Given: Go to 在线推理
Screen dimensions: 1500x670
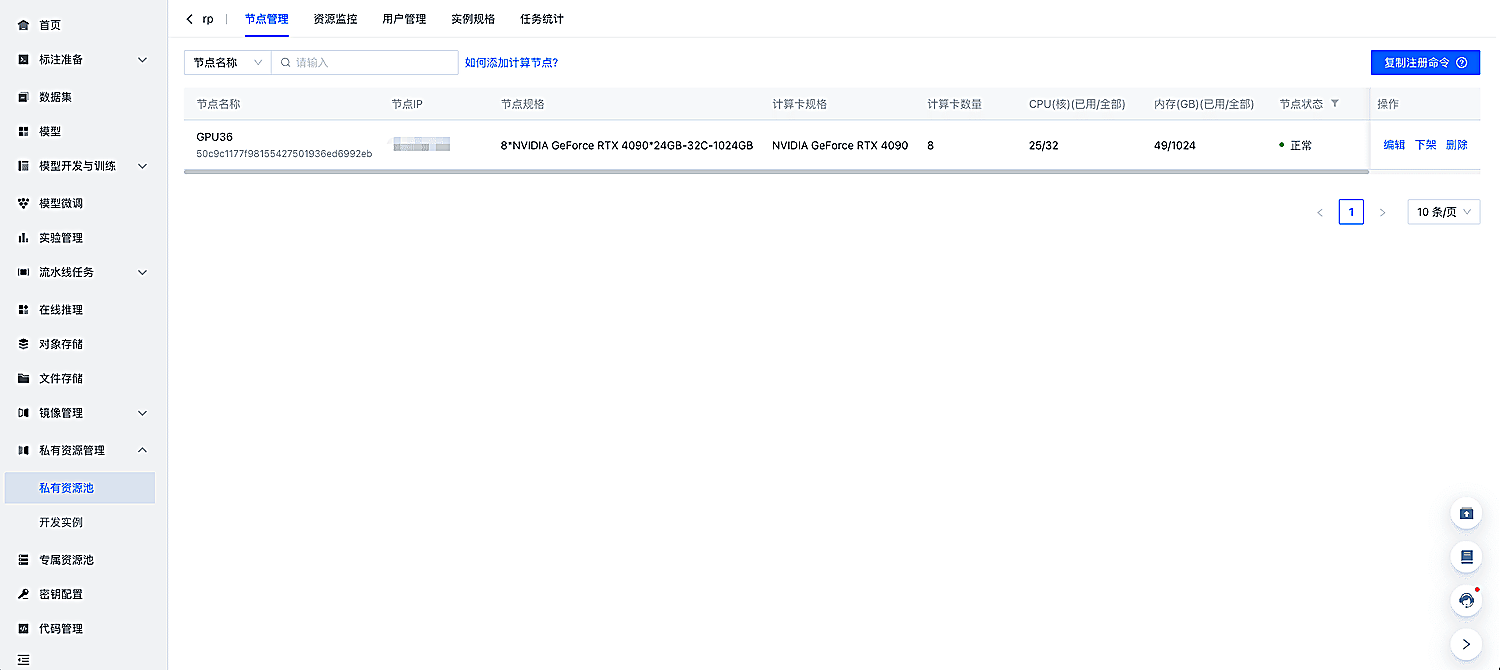Looking at the screenshot, I should [61, 310].
